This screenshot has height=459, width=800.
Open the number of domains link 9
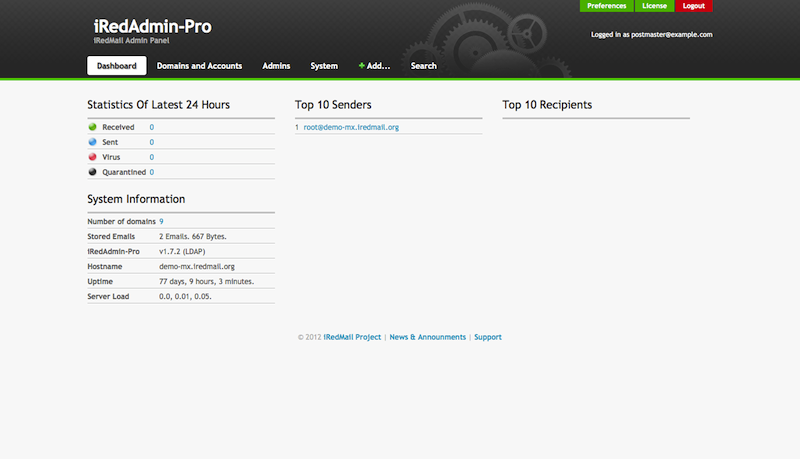pyautogui.click(x=161, y=221)
